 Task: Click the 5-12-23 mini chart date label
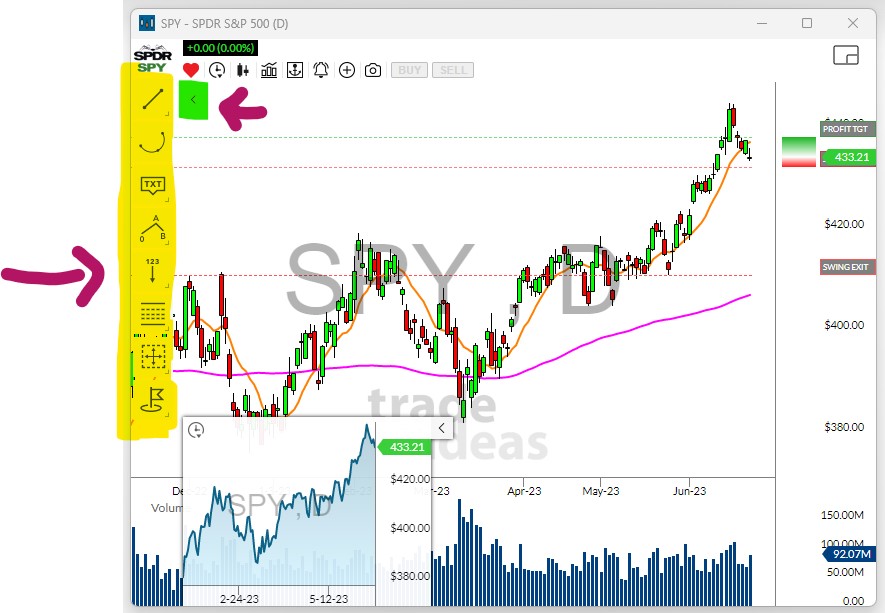click(x=328, y=599)
